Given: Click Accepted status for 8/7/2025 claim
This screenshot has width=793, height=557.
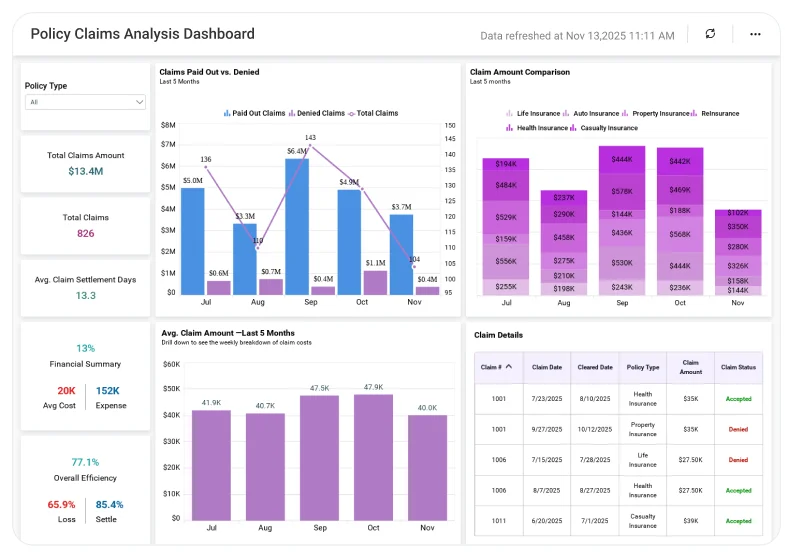Looking at the screenshot, I should pos(738,490).
